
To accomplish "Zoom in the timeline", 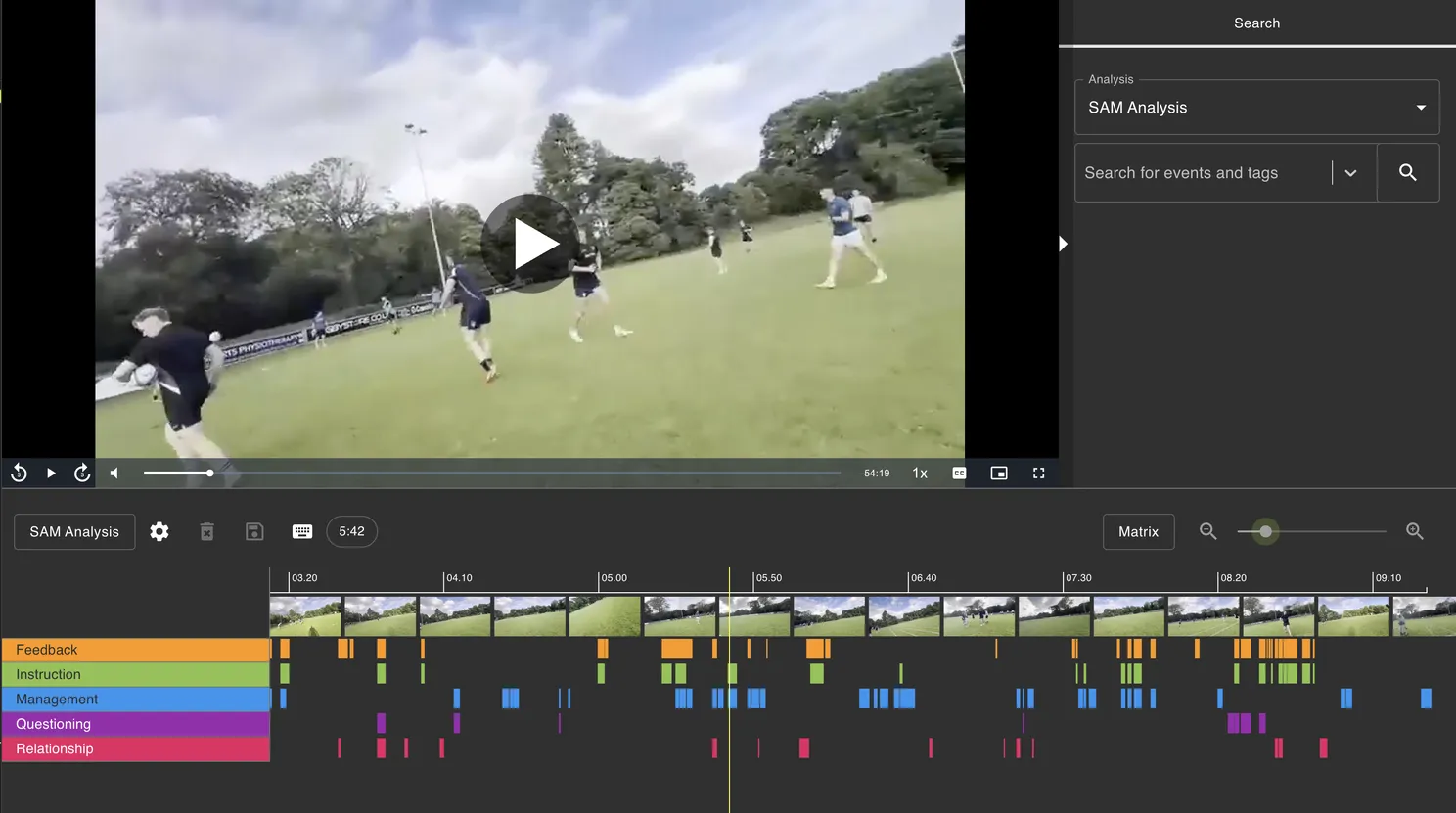I will click(1415, 531).
